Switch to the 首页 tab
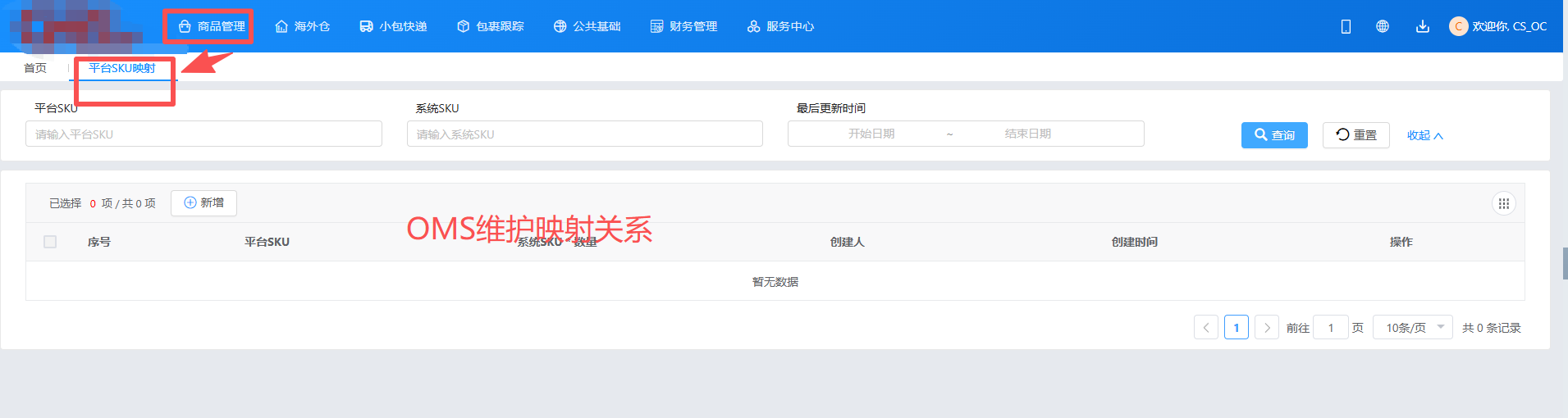 (x=35, y=68)
